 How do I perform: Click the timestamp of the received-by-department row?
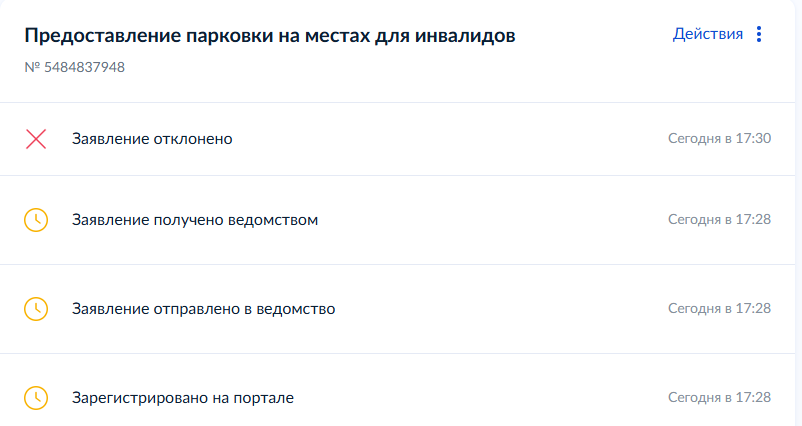pos(719,219)
